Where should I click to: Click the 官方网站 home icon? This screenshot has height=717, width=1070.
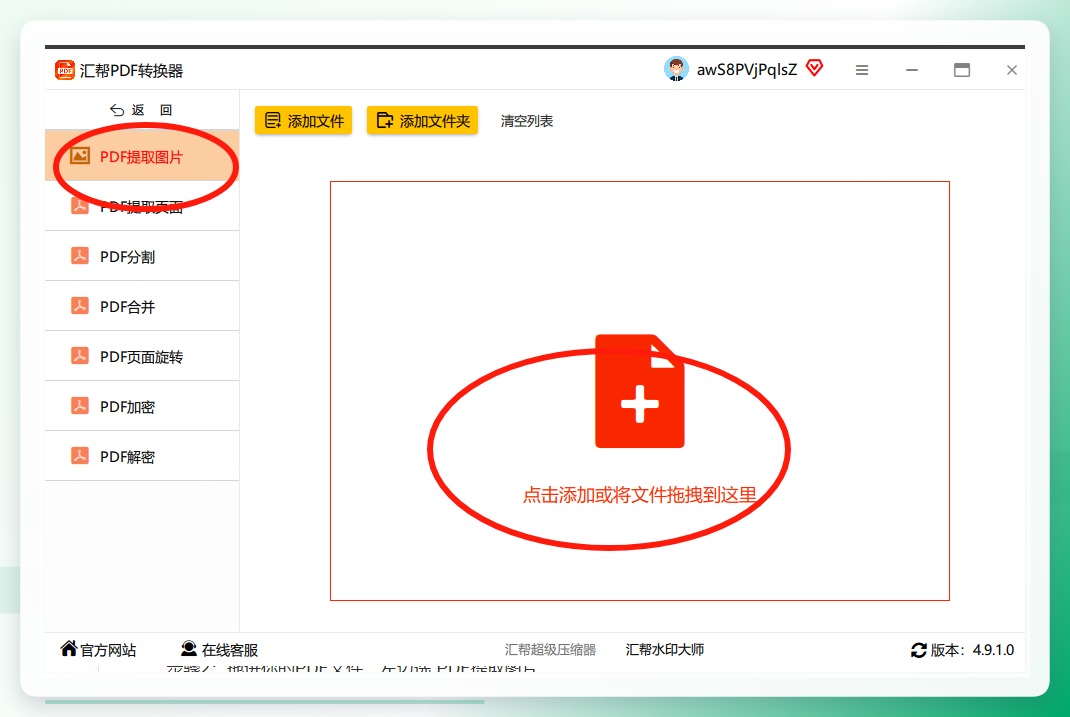point(68,648)
